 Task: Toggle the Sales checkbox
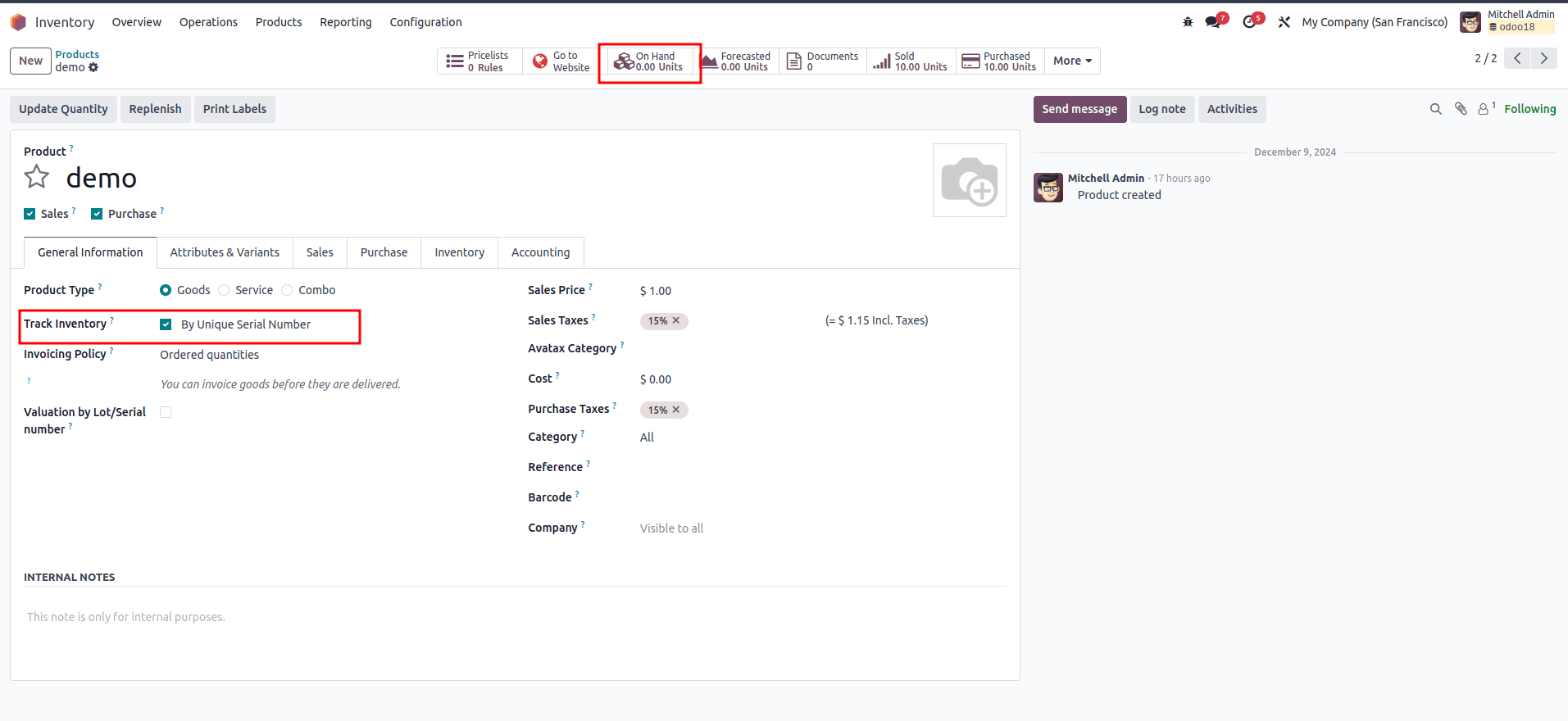point(30,214)
